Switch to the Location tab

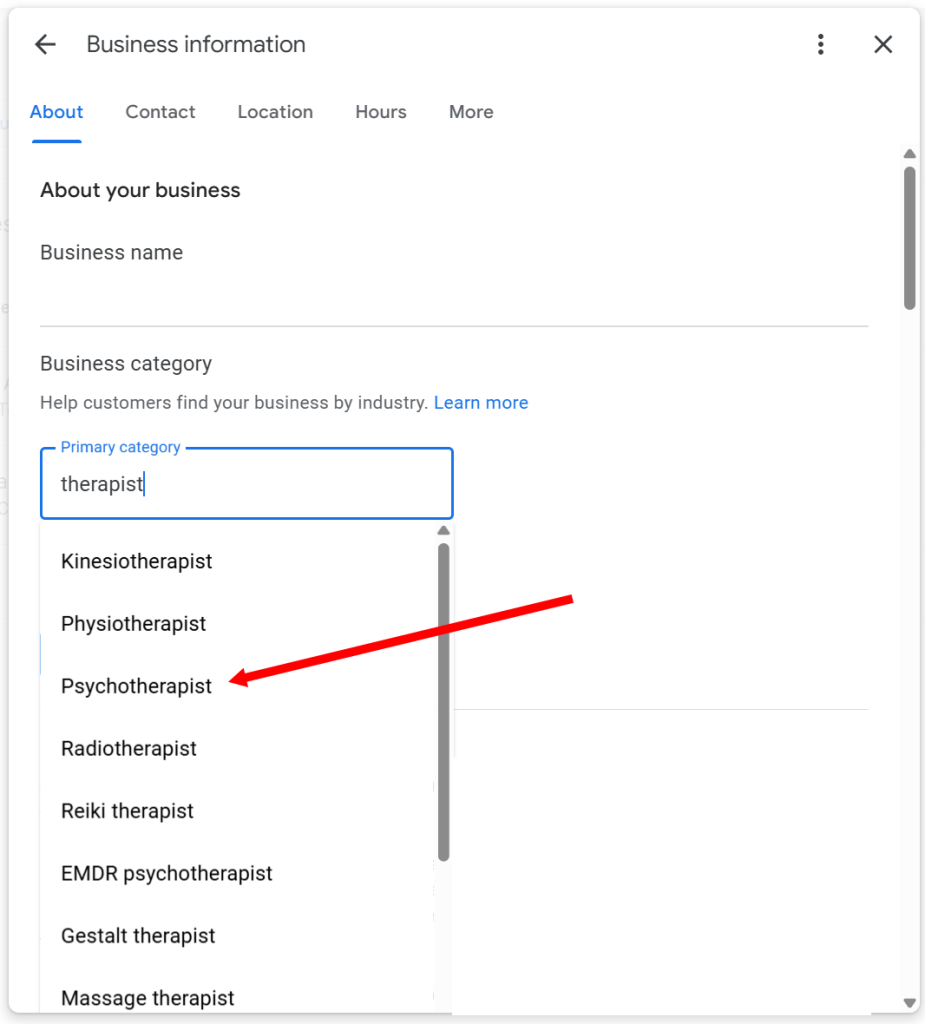point(275,112)
